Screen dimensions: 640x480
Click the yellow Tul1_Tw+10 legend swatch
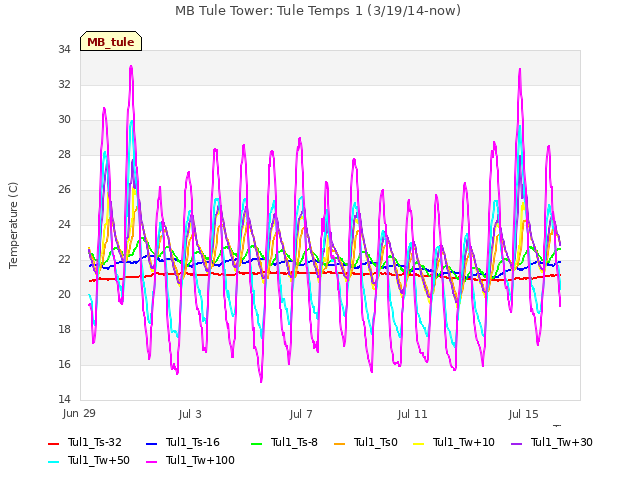418,444
